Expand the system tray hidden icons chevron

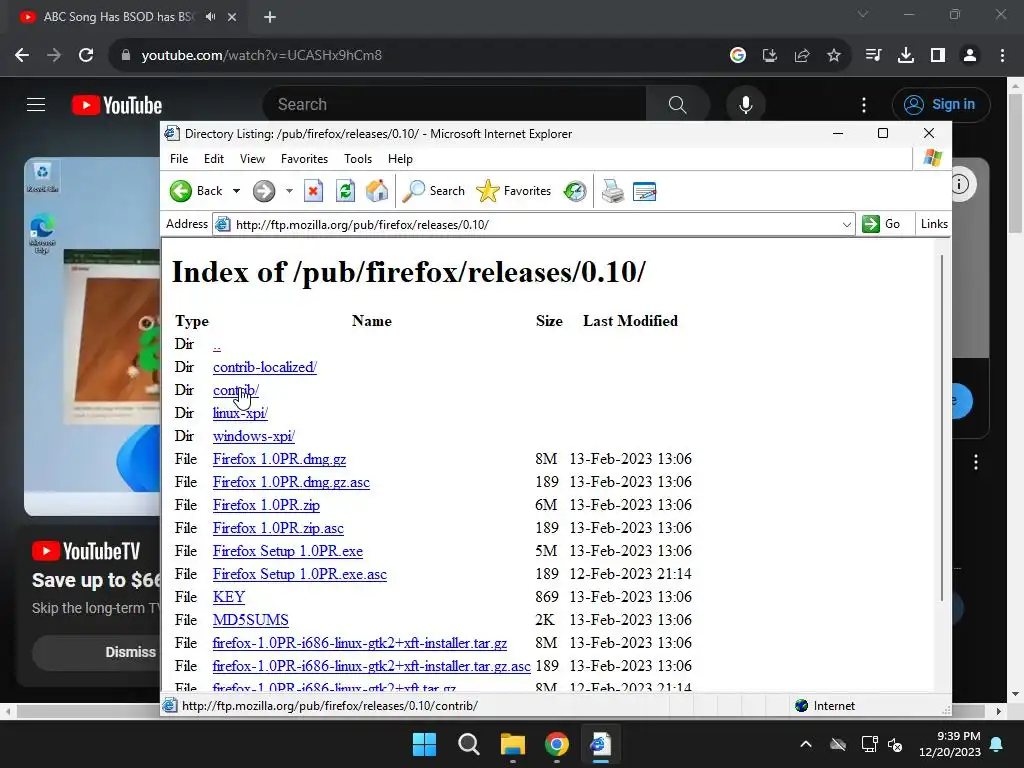coord(806,744)
